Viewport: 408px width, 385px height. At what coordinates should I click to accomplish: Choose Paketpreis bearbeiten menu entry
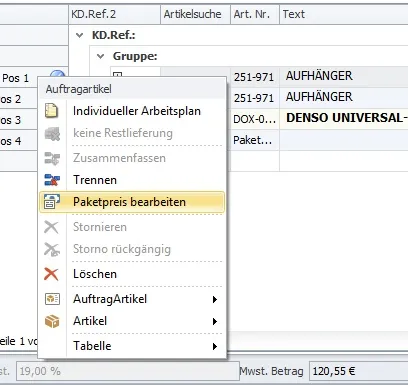132,202
